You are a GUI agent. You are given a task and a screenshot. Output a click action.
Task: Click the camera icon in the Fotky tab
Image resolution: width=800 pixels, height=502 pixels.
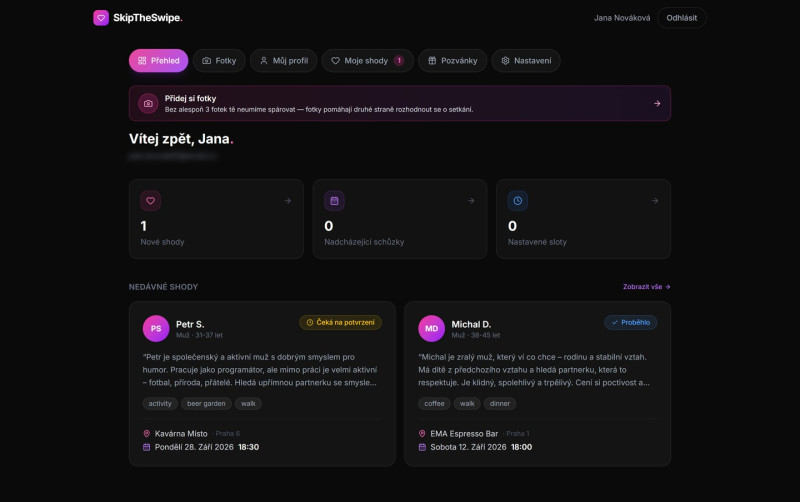click(207, 61)
